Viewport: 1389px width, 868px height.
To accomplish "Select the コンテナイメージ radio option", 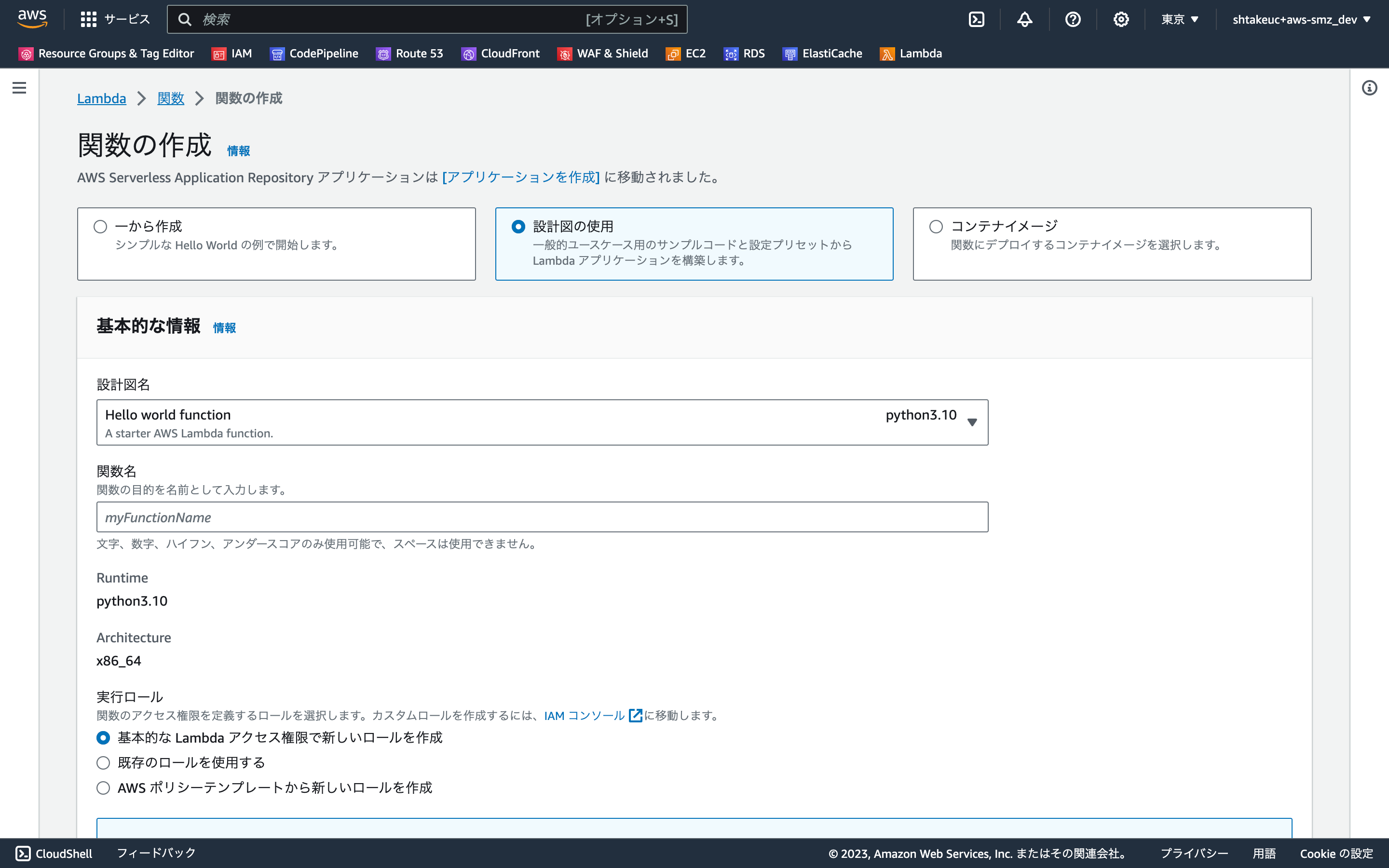I will (936, 227).
